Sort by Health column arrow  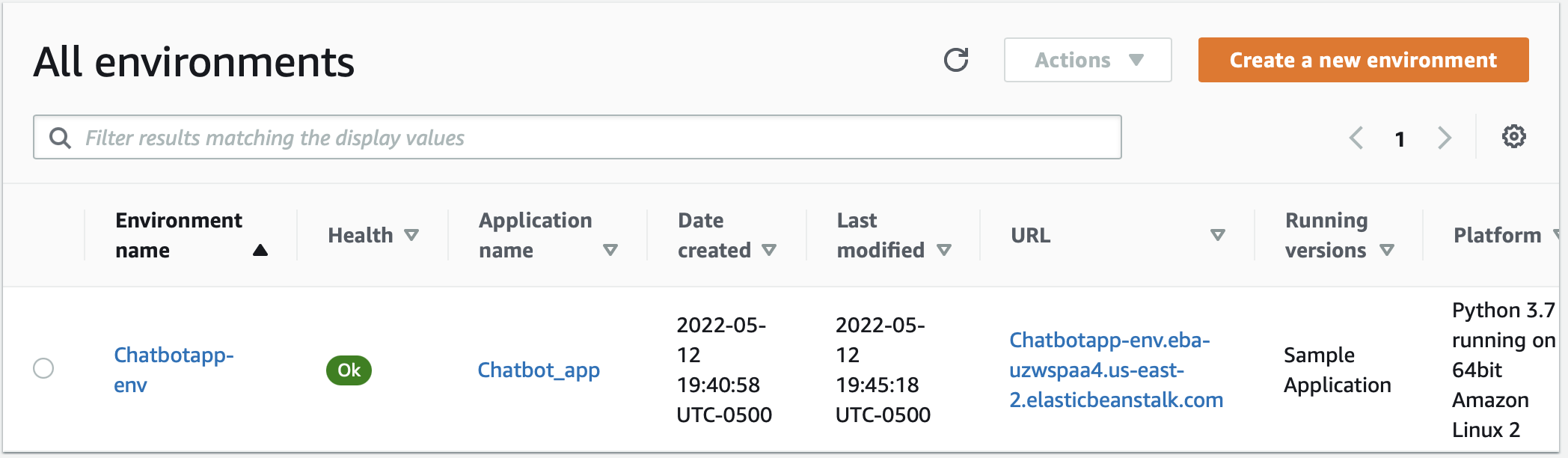click(411, 235)
